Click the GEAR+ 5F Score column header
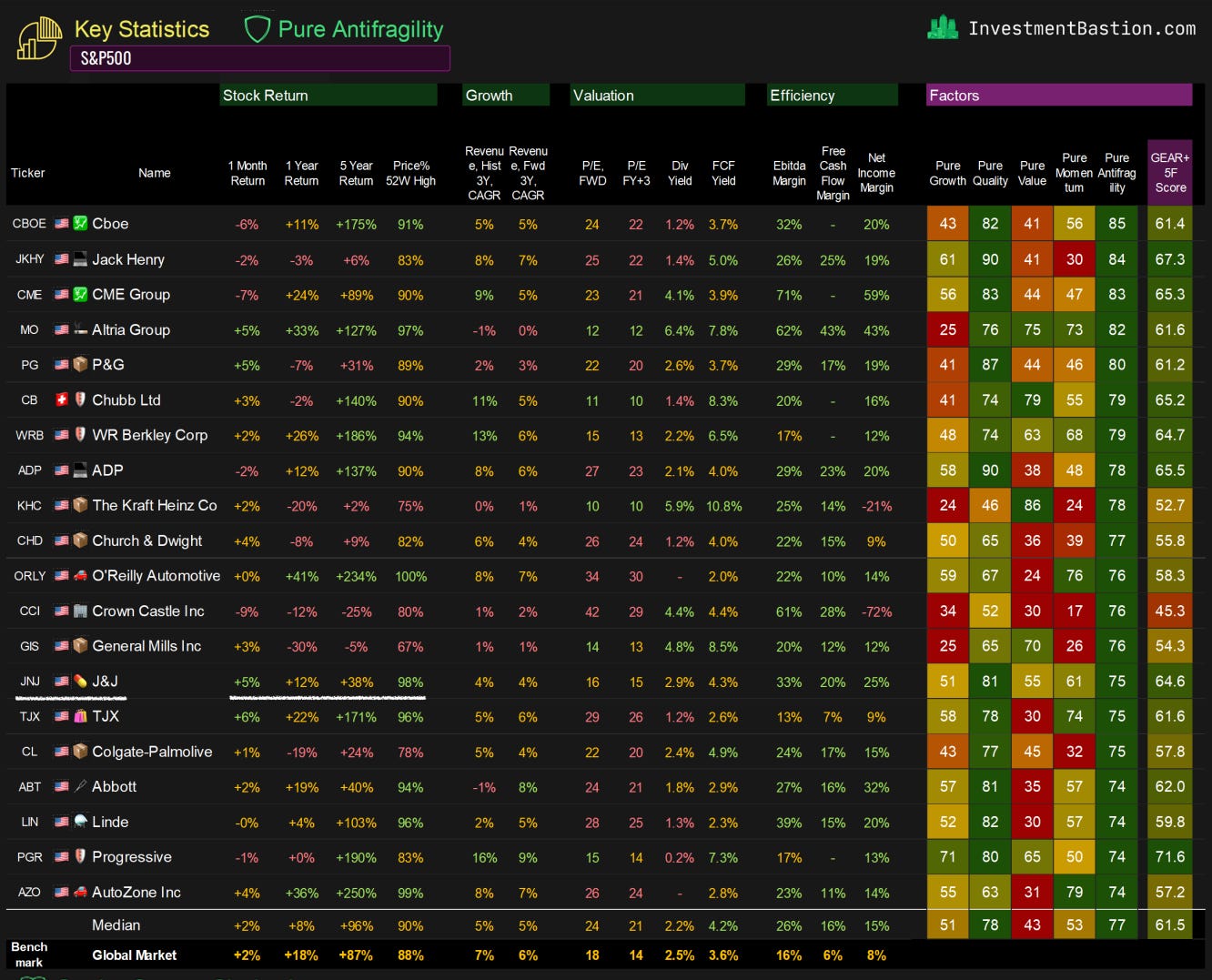Screen dimensions: 1212x980 tap(1170, 173)
